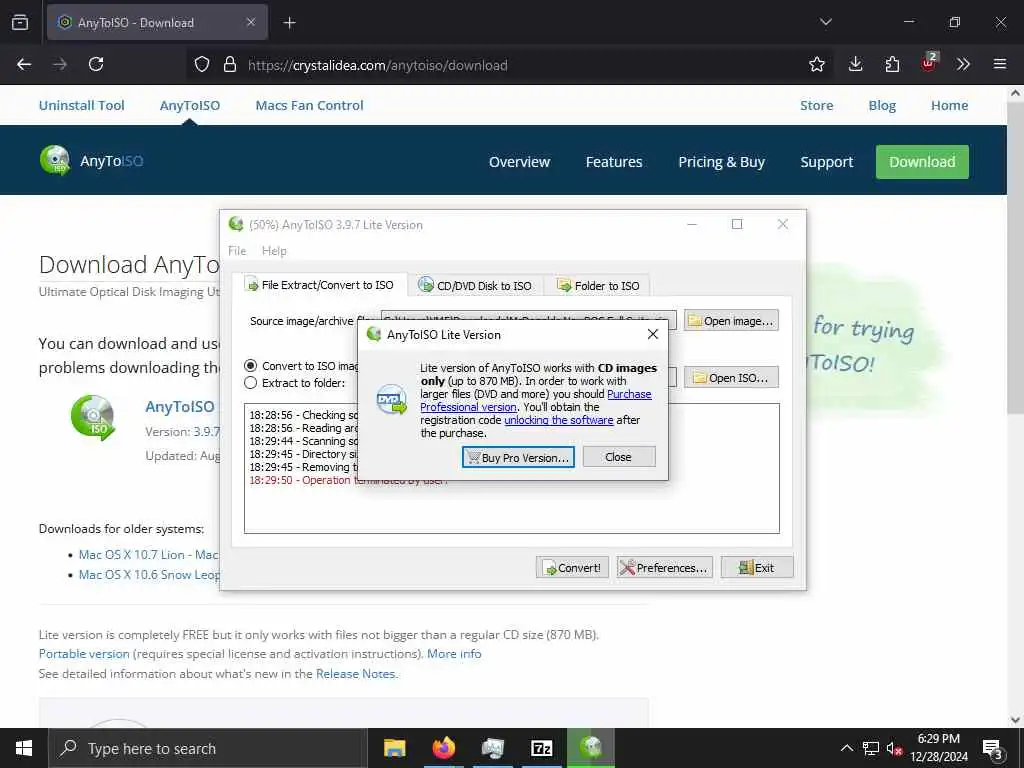This screenshot has width=1024, height=768.
Task: Open the Release Notes link
Action: click(x=356, y=673)
